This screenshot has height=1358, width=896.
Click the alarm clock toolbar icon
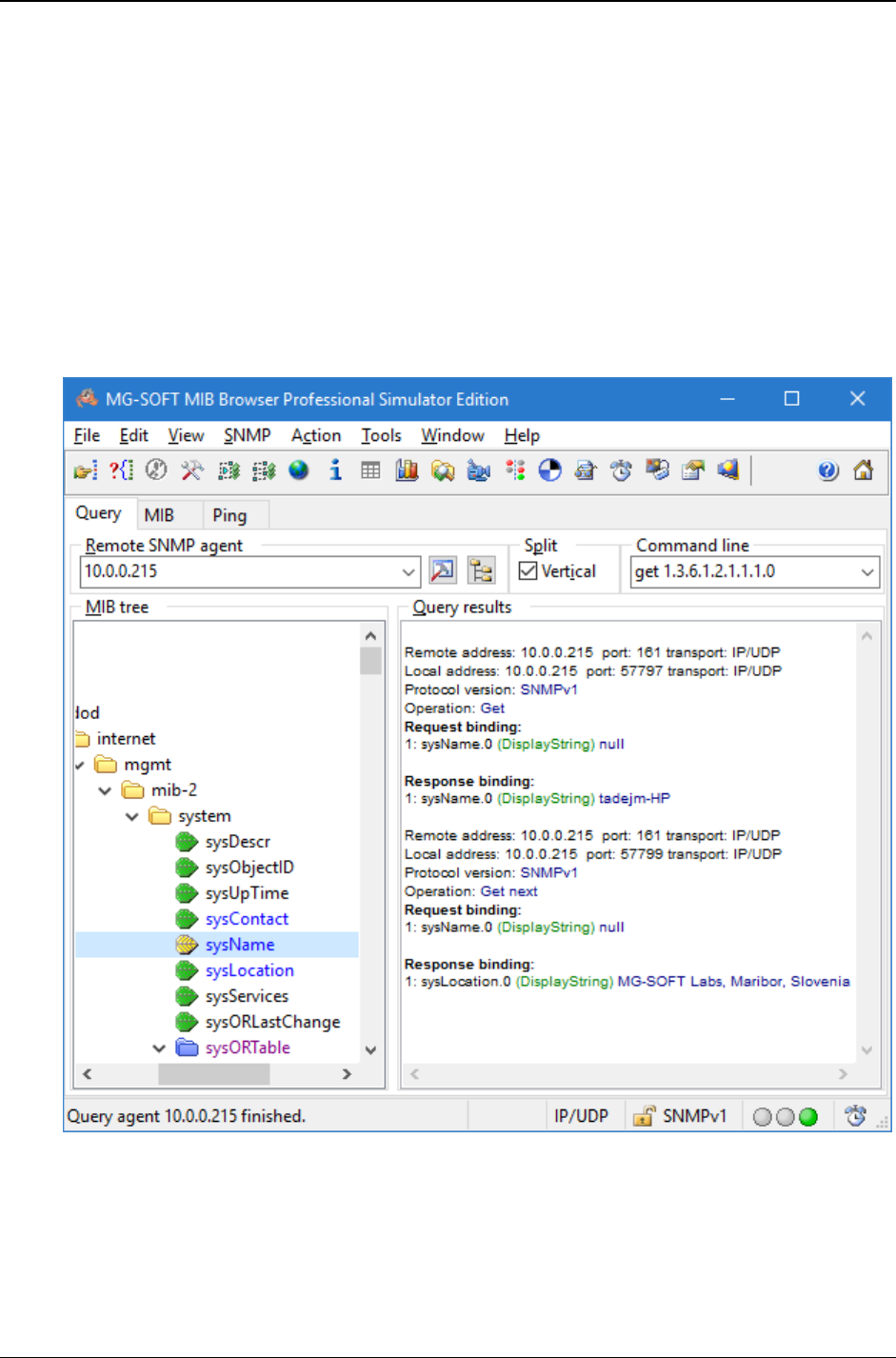coord(621,470)
